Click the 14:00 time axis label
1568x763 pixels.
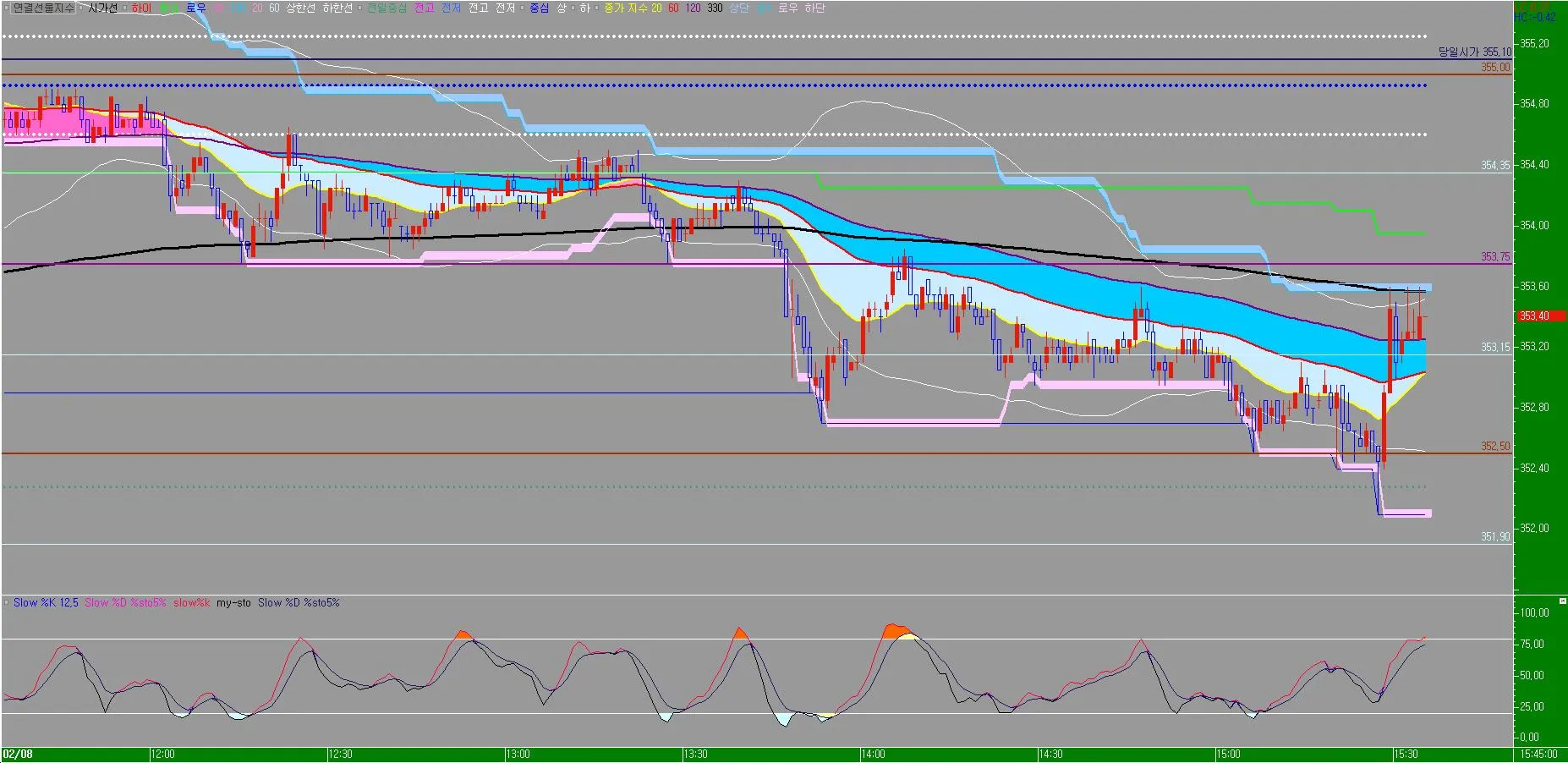(873, 754)
